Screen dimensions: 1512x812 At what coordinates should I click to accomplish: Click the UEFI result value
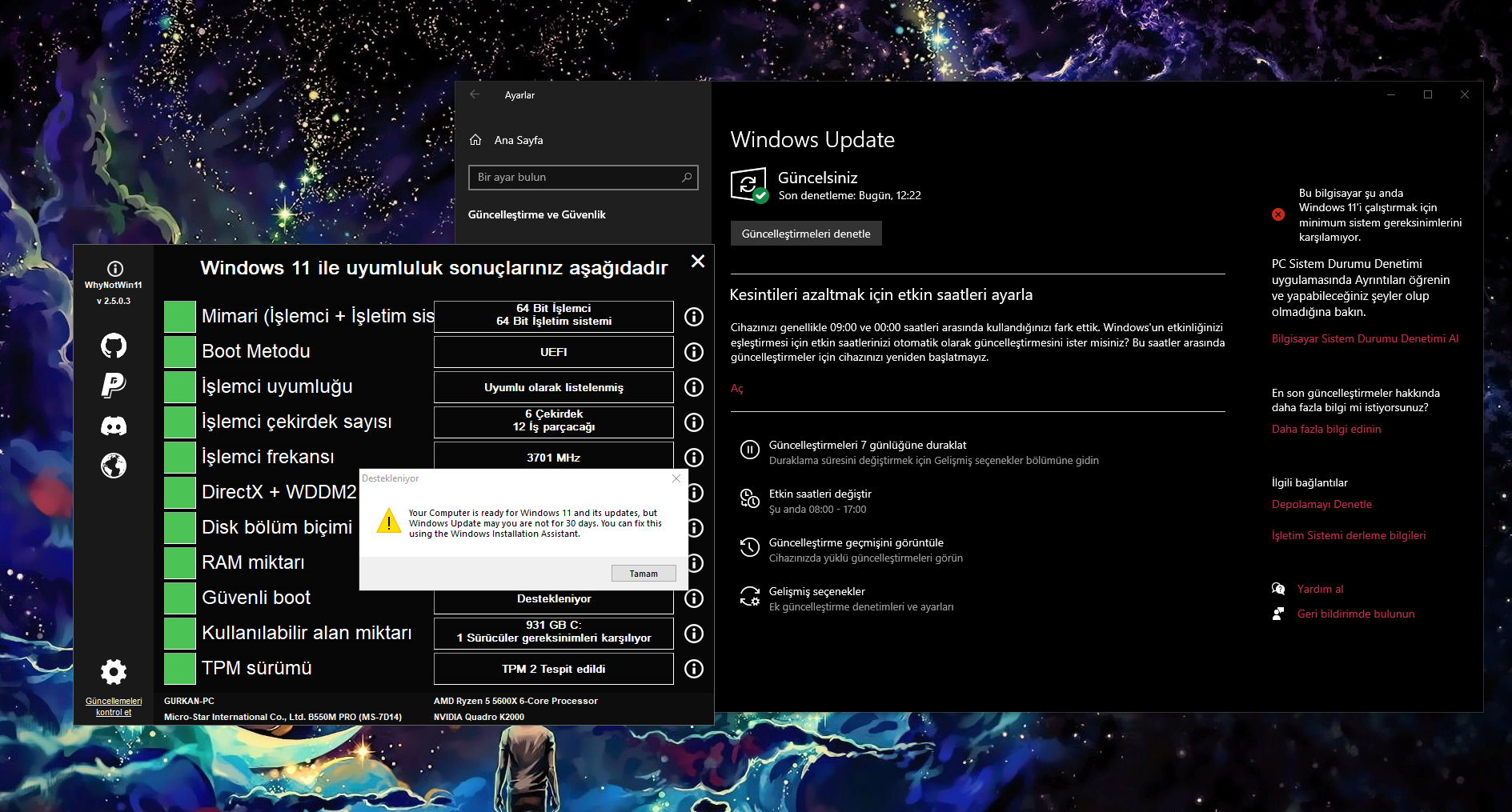pyautogui.click(x=554, y=352)
